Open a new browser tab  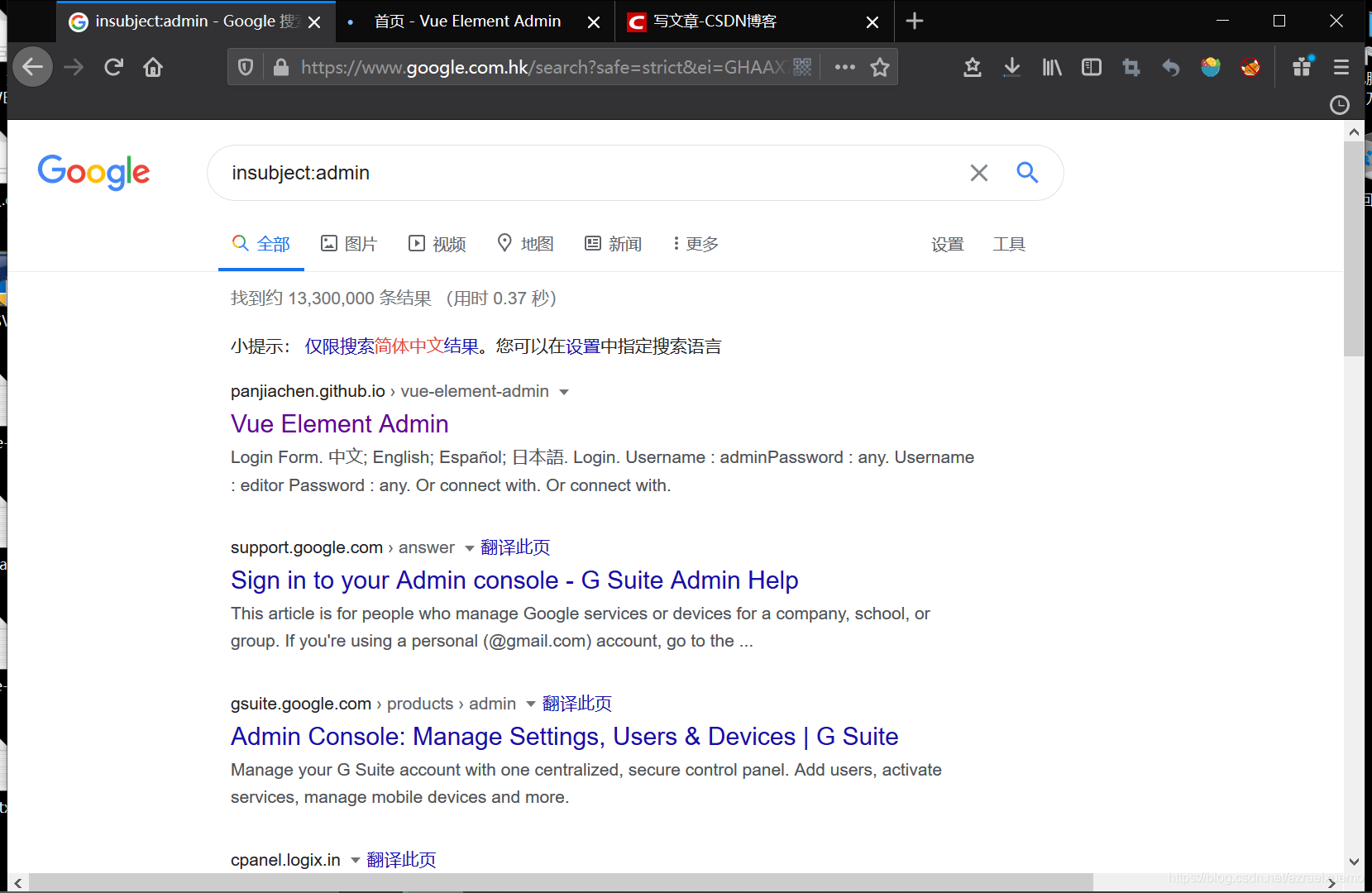(915, 21)
